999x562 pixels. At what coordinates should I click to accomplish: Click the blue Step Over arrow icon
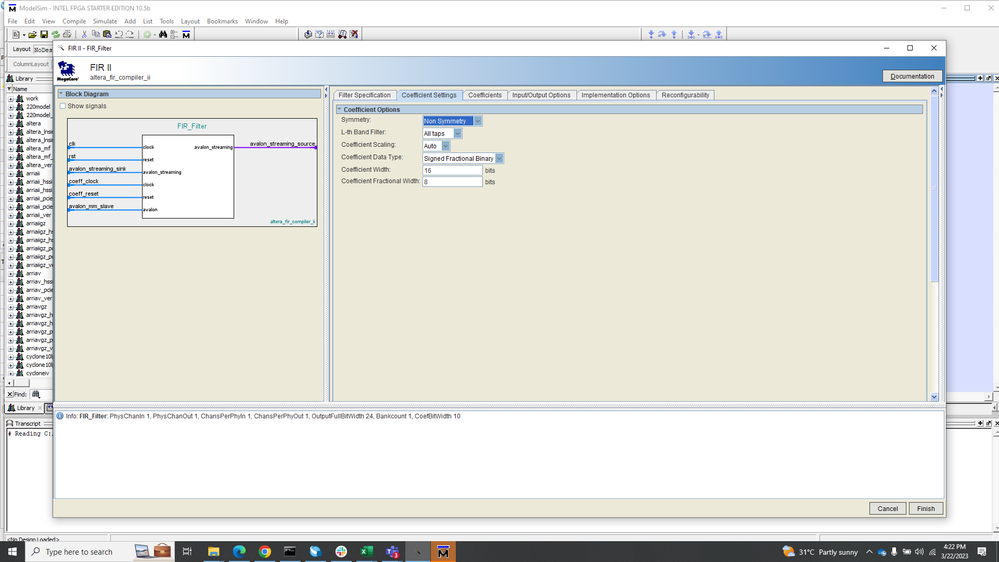(x=663, y=34)
